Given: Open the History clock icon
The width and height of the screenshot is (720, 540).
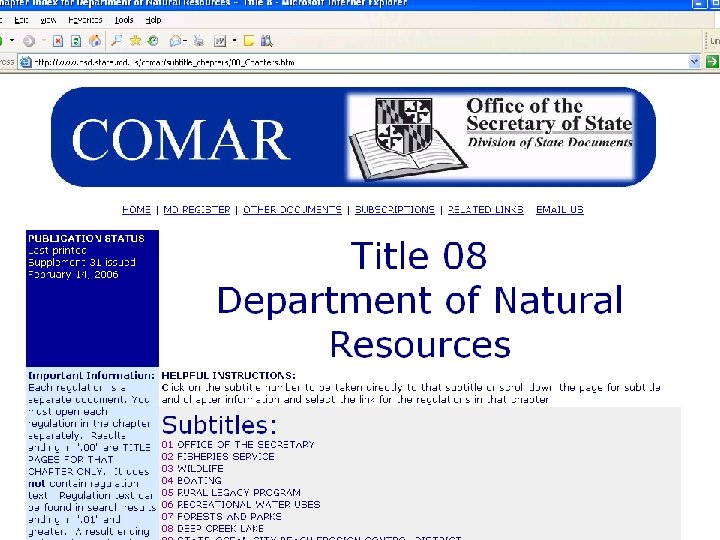Looking at the screenshot, I should pos(153,41).
